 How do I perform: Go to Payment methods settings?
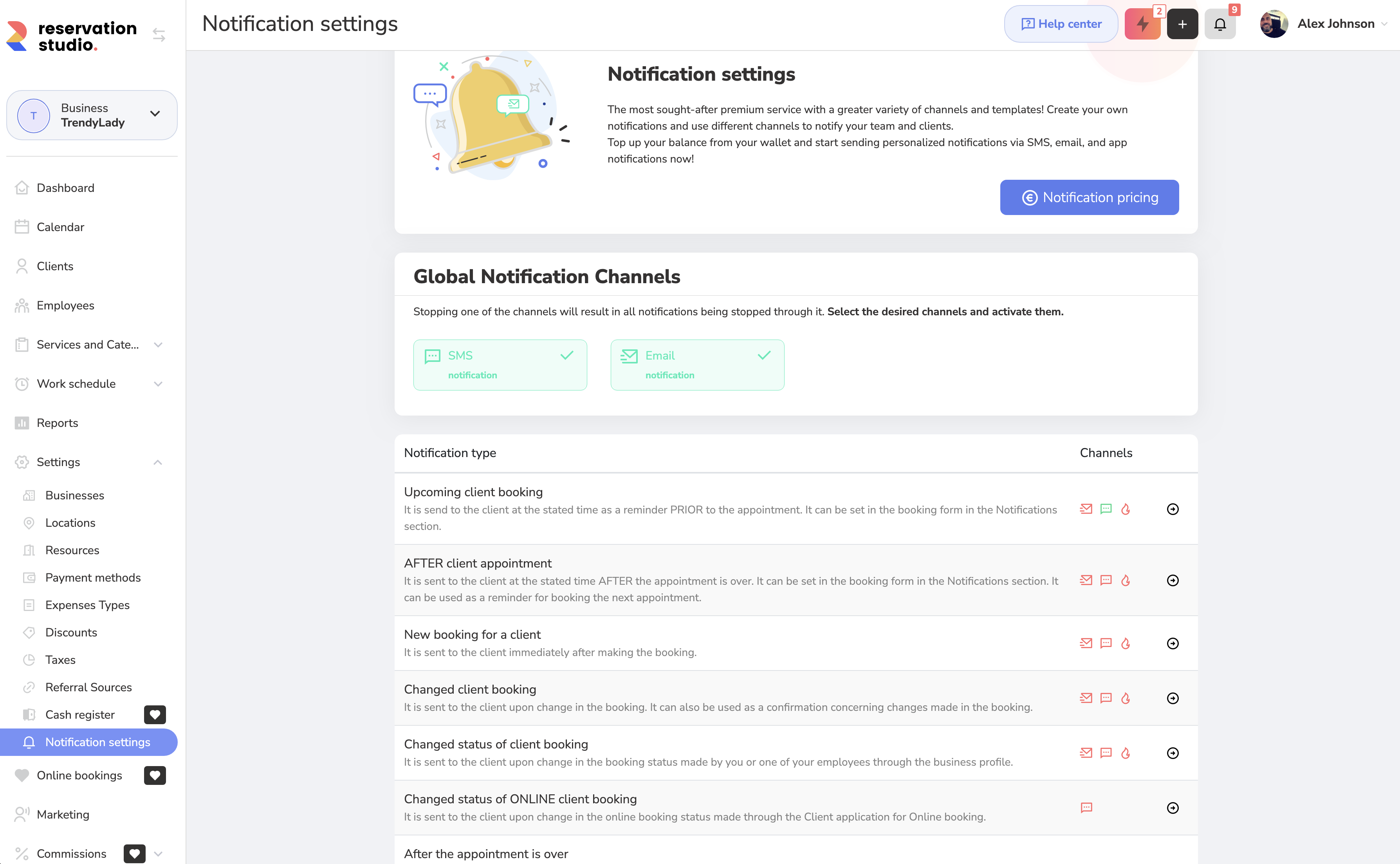[92, 577]
